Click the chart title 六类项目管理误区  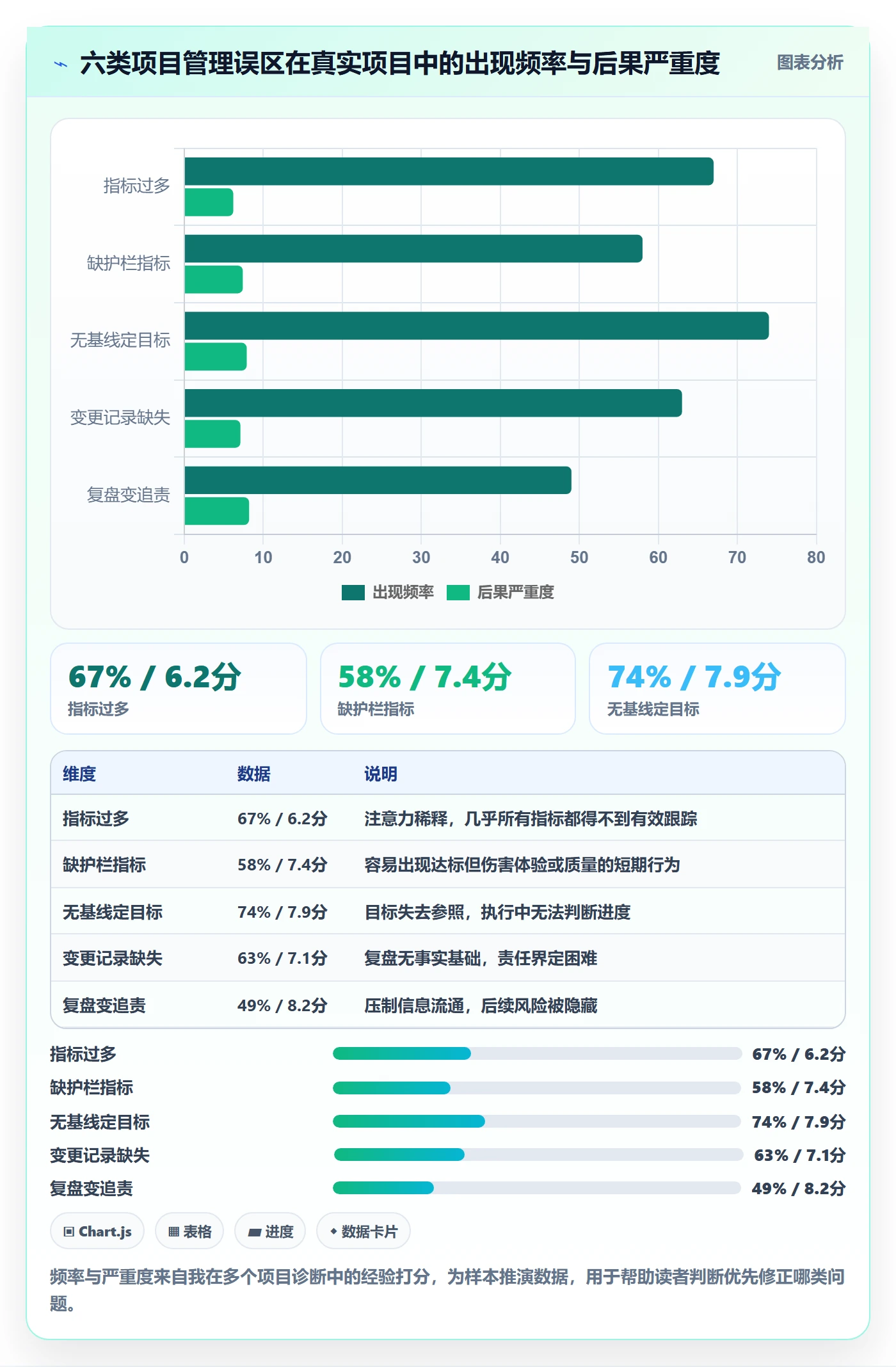tap(400, 63)
